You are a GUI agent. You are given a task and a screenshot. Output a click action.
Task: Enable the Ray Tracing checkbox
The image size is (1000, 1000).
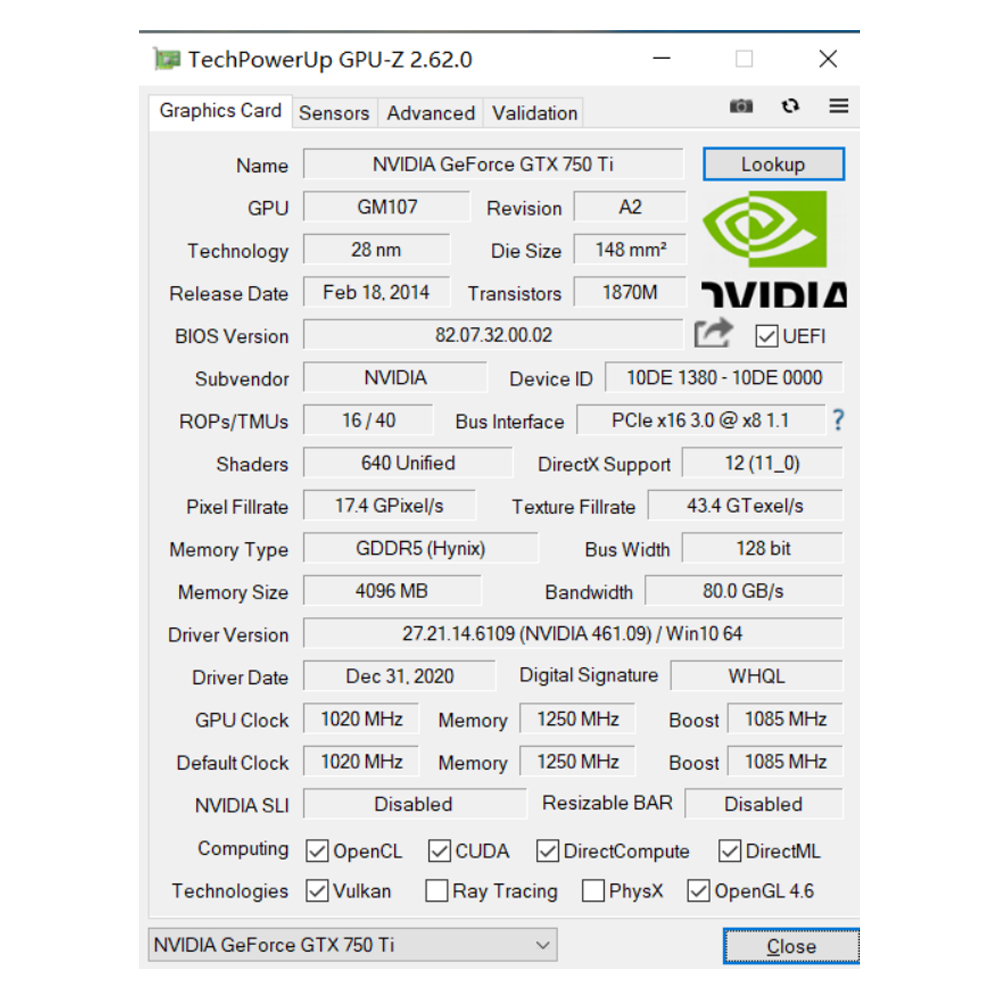click(436, 891)
